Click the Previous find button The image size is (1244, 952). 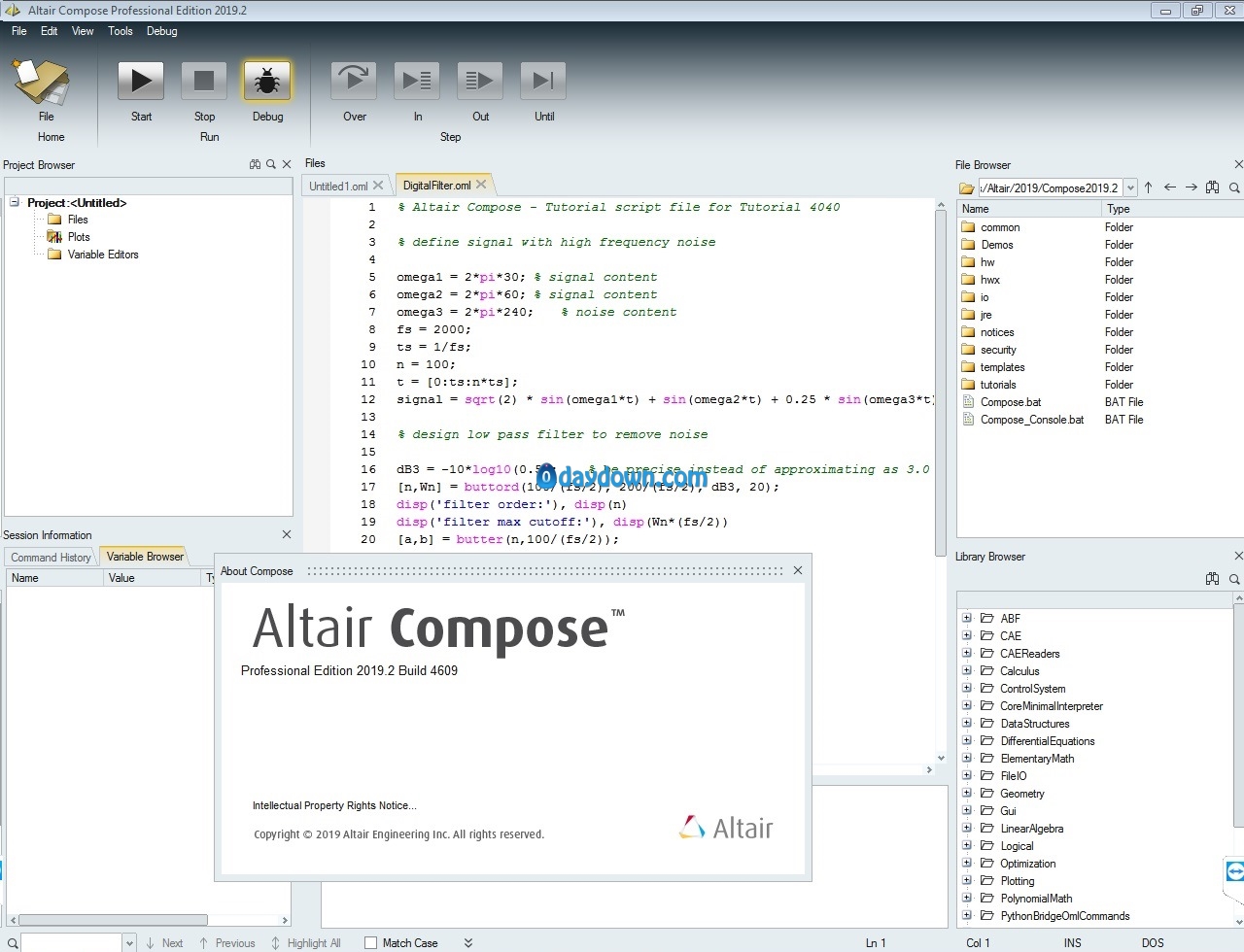(x=226, y=943)
